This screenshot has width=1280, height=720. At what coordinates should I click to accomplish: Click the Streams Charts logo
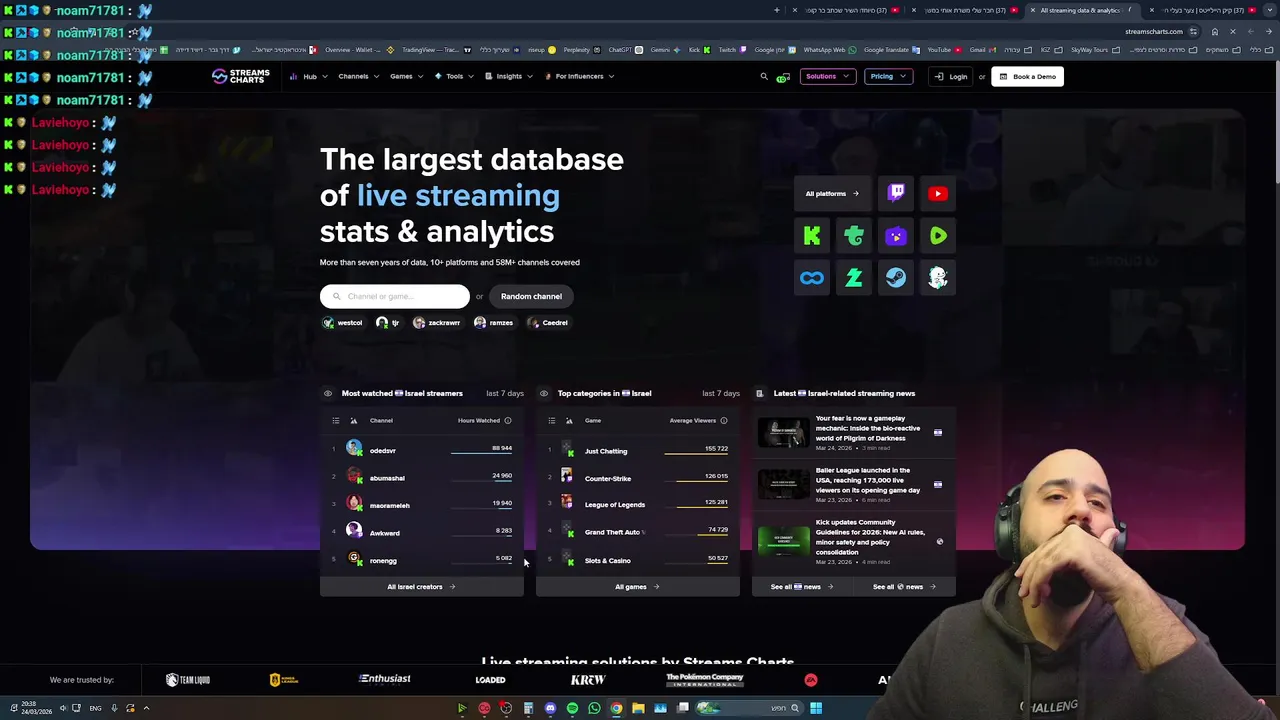[241, 76]
